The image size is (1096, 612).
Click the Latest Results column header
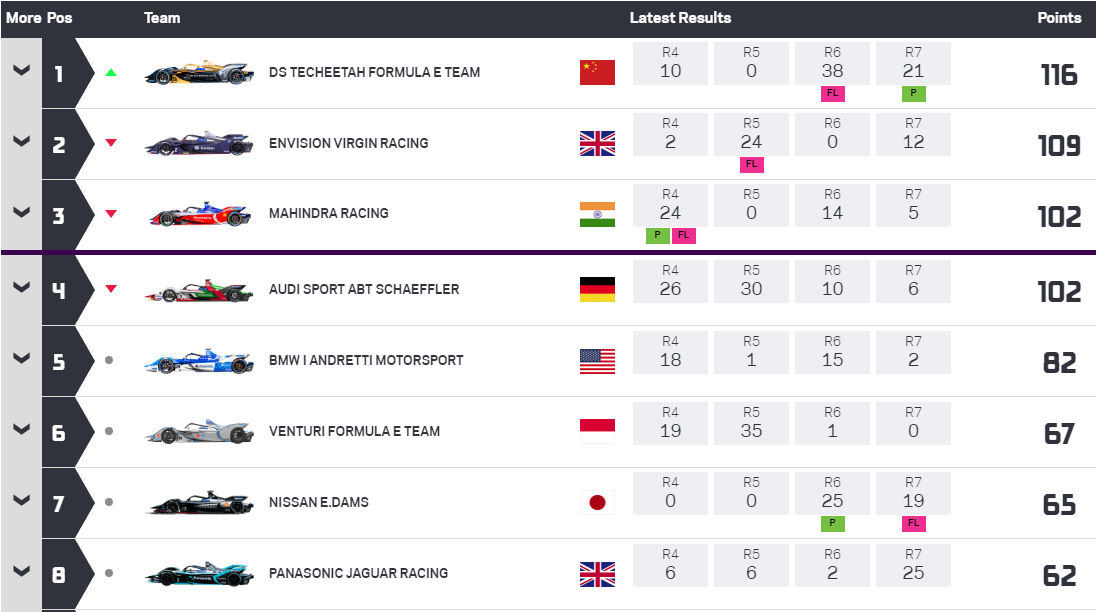680,18
